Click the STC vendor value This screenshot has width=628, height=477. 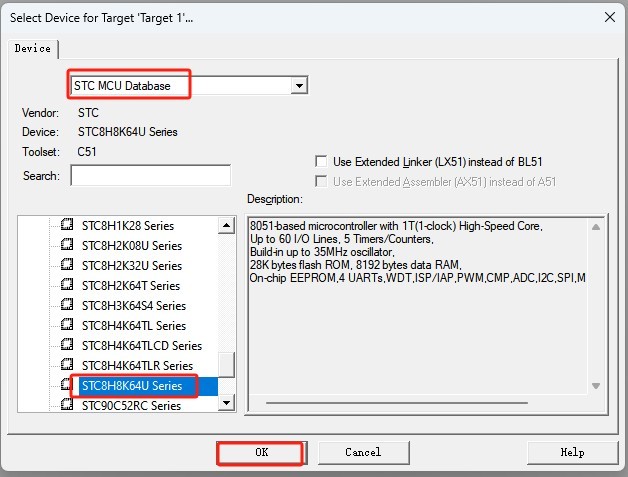pyautogui.click(x=88, y=113)
